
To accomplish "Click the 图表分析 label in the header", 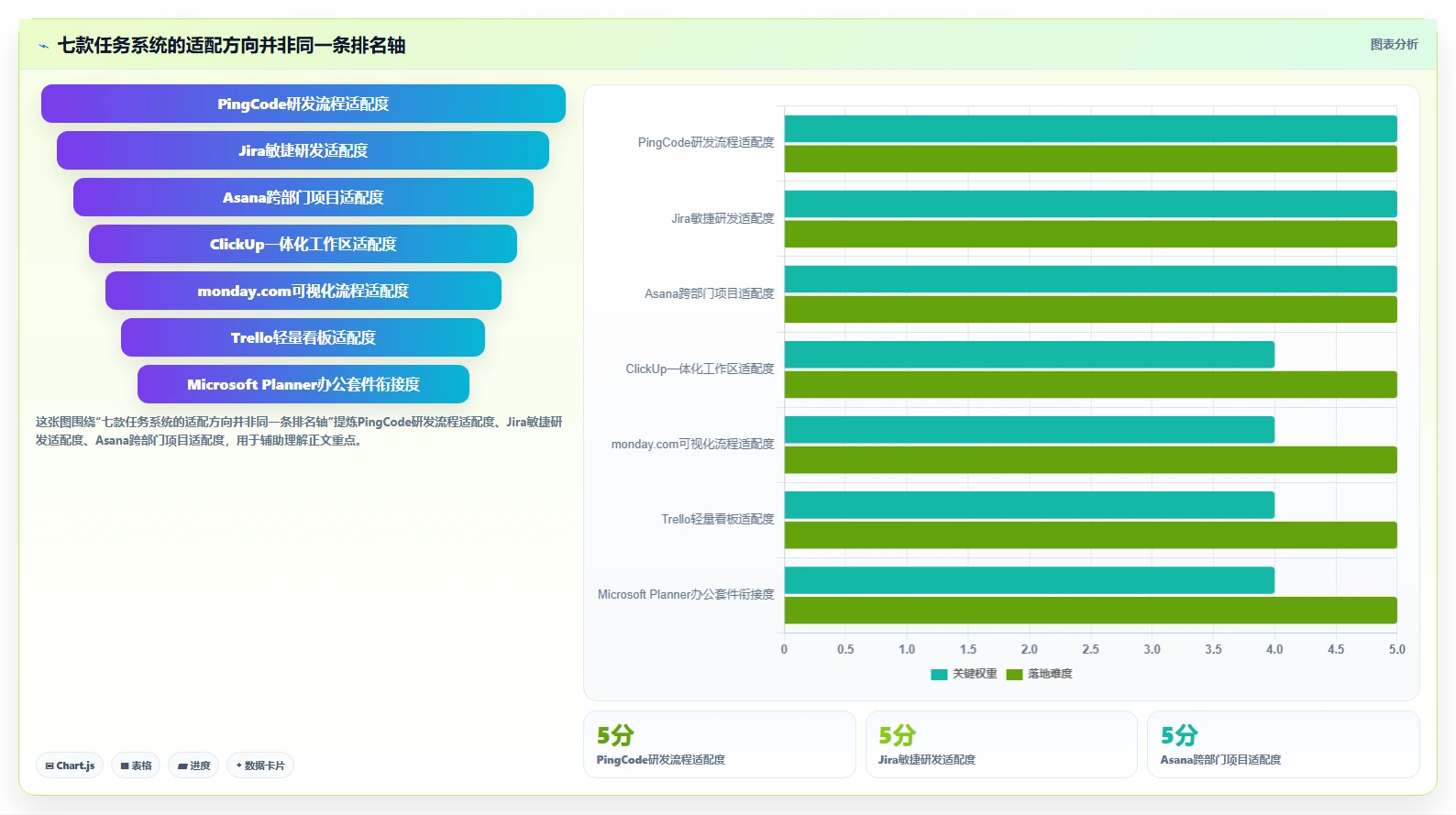I will [x=1394, y=44].
